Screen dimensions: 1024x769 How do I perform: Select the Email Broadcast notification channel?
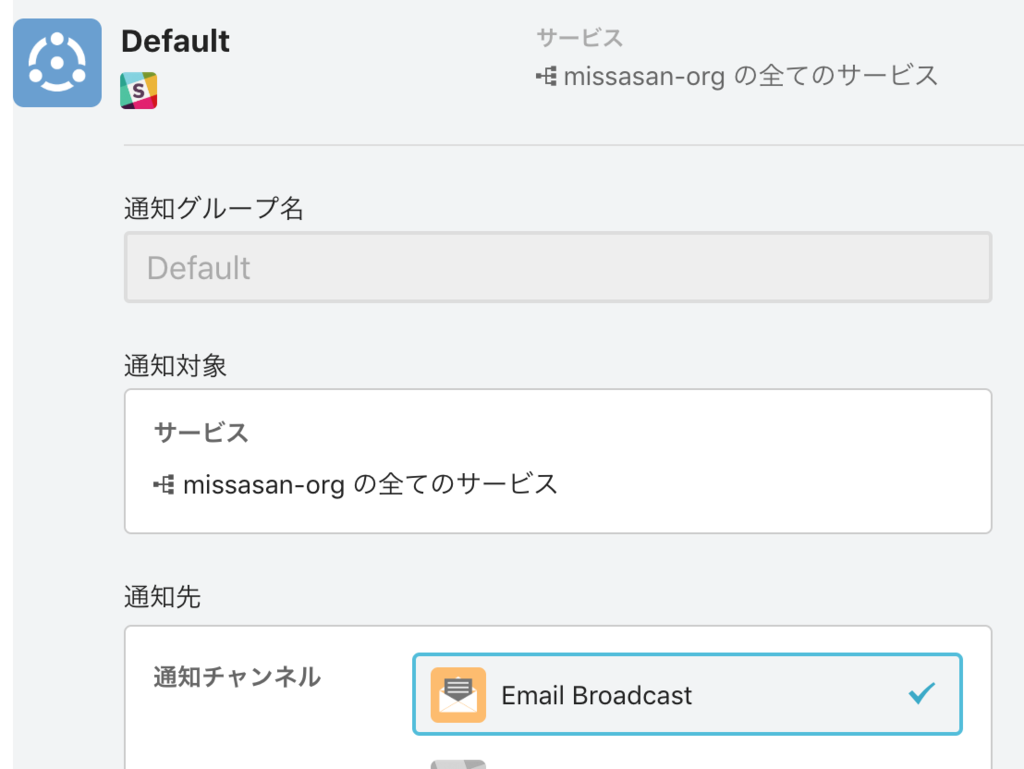[x=687, y=695]
